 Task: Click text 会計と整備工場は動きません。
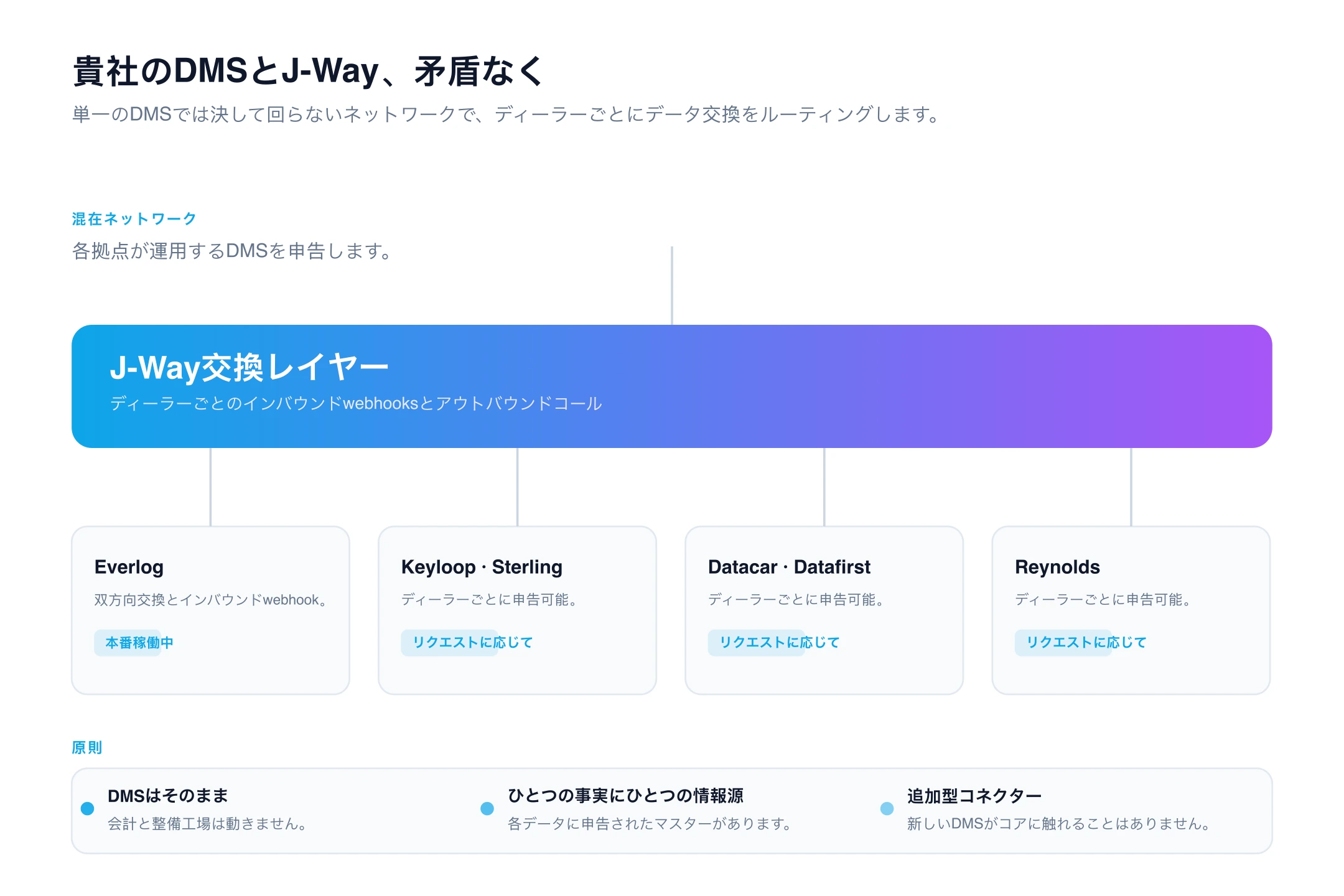[207, 824]
